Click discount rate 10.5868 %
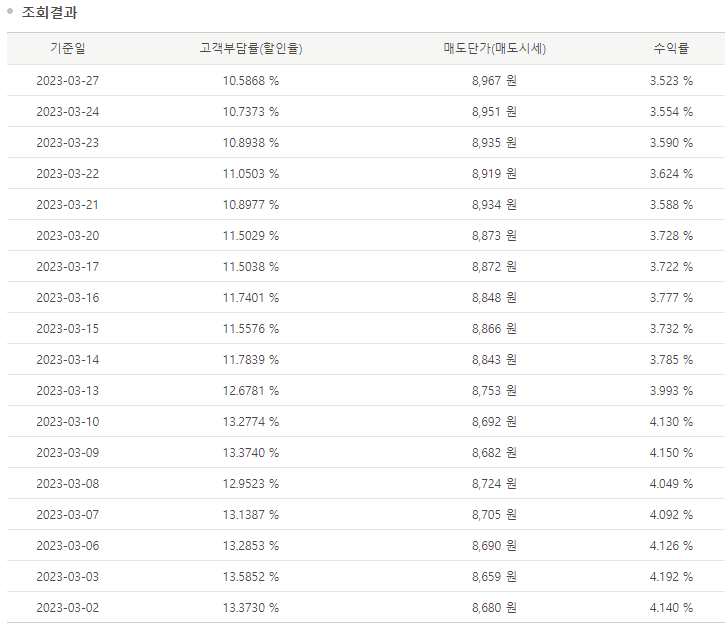The width and height of the screenshot is (725, 627). coord(251,80)
